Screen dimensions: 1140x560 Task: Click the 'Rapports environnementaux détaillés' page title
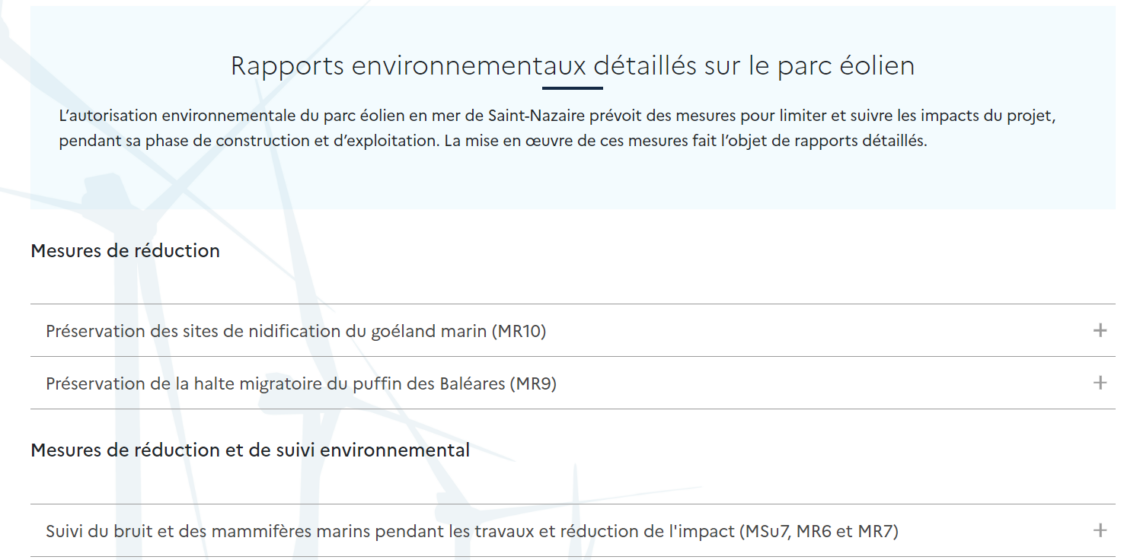click(572, 65)
